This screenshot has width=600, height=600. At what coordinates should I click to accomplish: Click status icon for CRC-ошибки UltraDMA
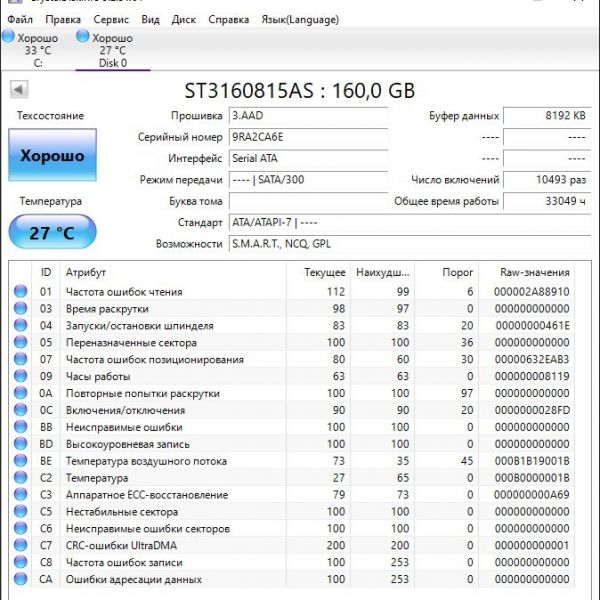21,545
